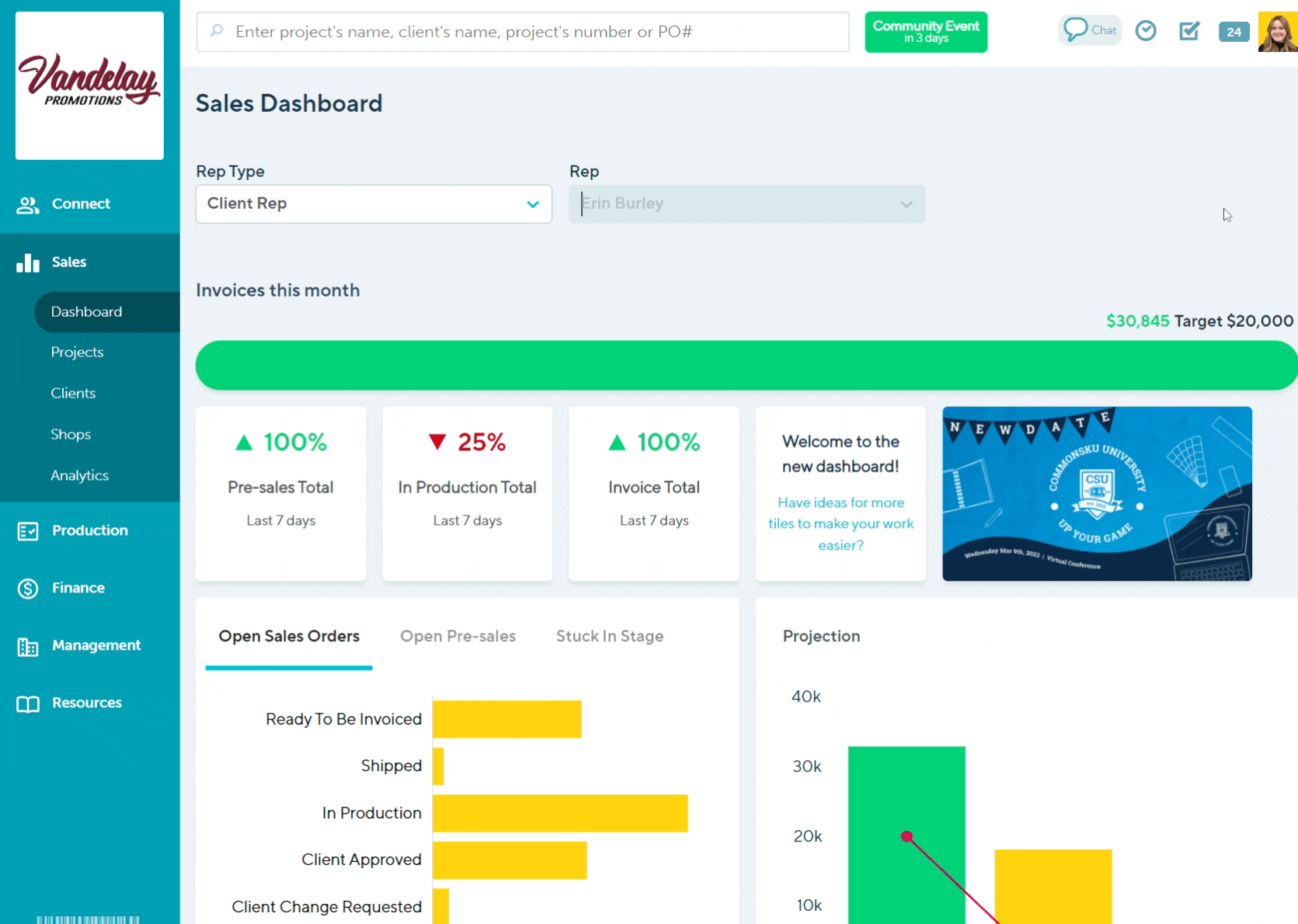1298x924 pixels.
Task: Open Production section in sidebar
Action: pos(89,531)
